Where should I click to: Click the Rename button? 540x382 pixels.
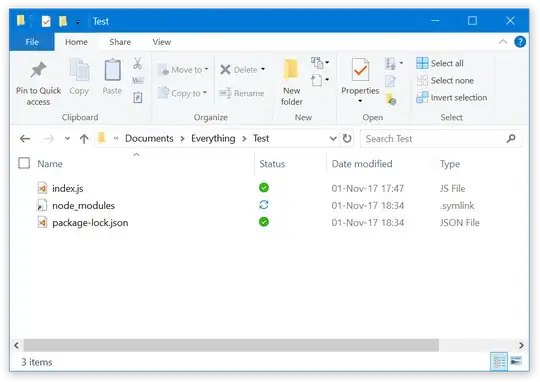pos(242,93)
